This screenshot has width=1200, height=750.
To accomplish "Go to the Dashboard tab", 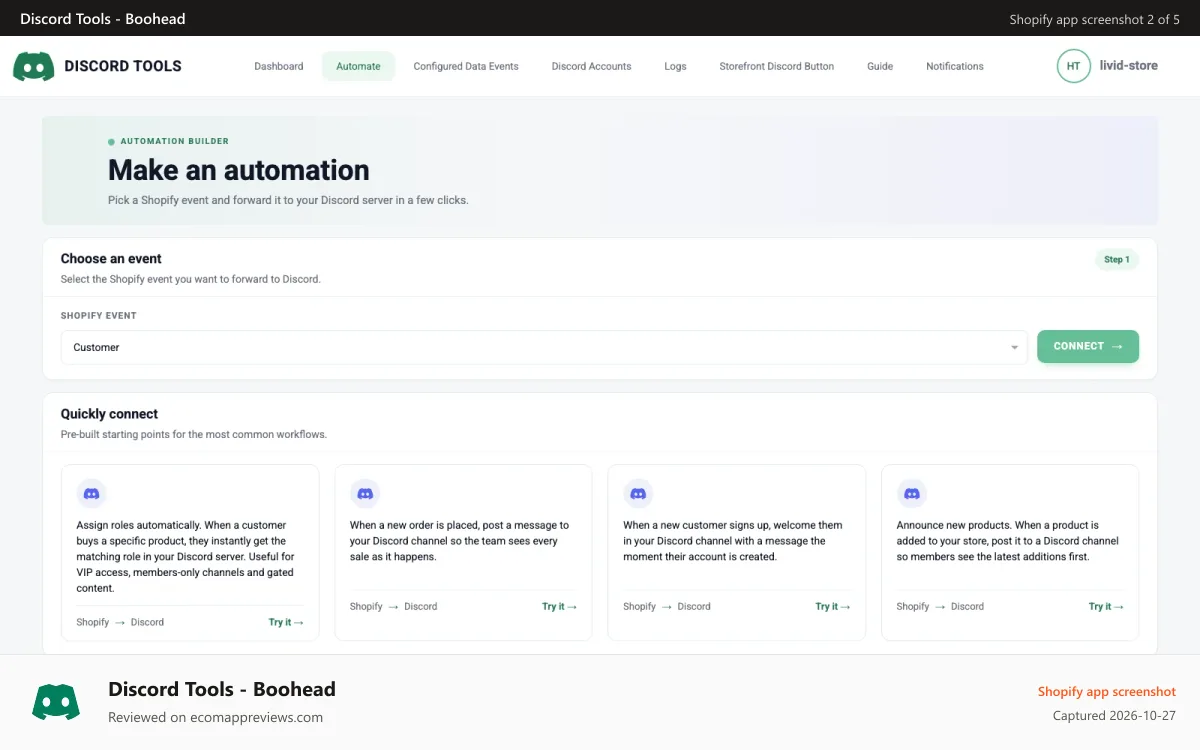I will coord(279,66).
